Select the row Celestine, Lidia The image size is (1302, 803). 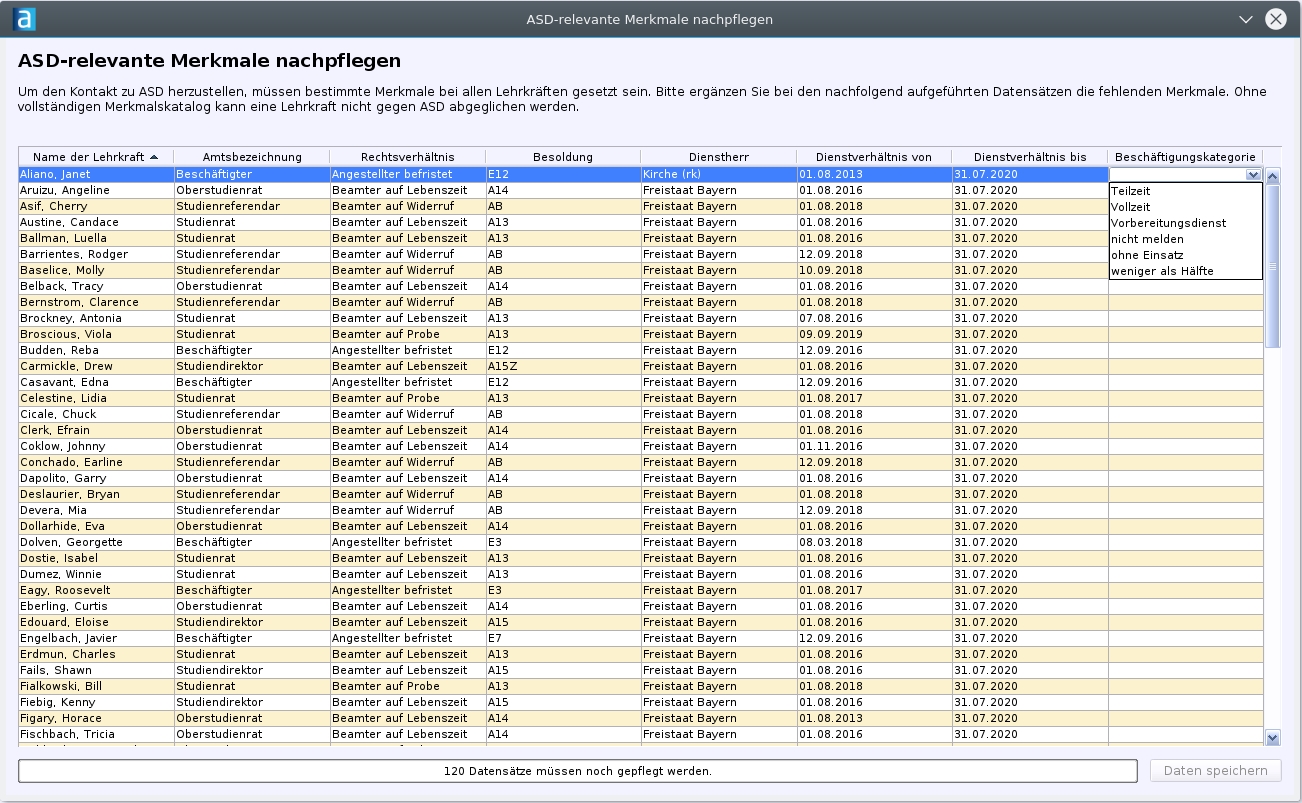[641, 398]
